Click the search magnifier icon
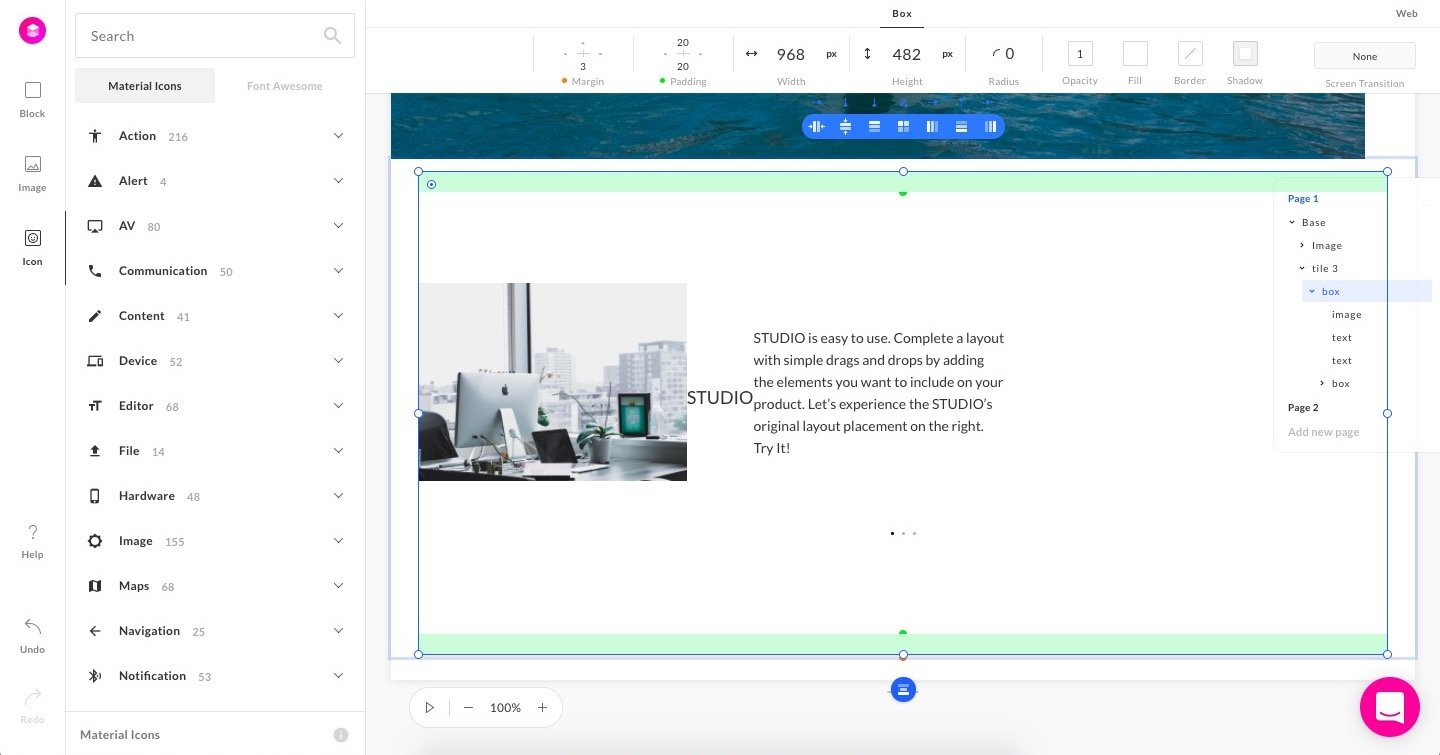The image size is (1440, 755). (x=332, y=36)
